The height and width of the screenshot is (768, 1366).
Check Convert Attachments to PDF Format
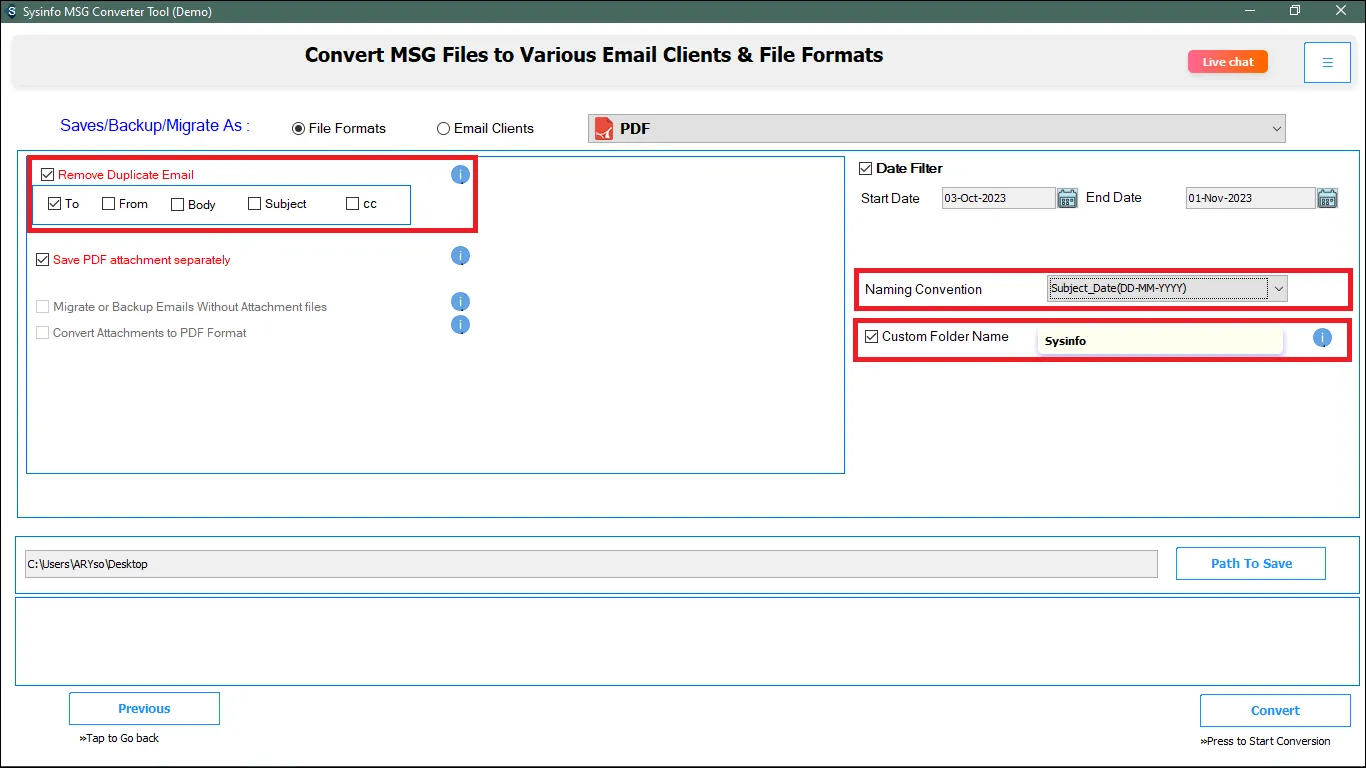[x=42, y=333]
